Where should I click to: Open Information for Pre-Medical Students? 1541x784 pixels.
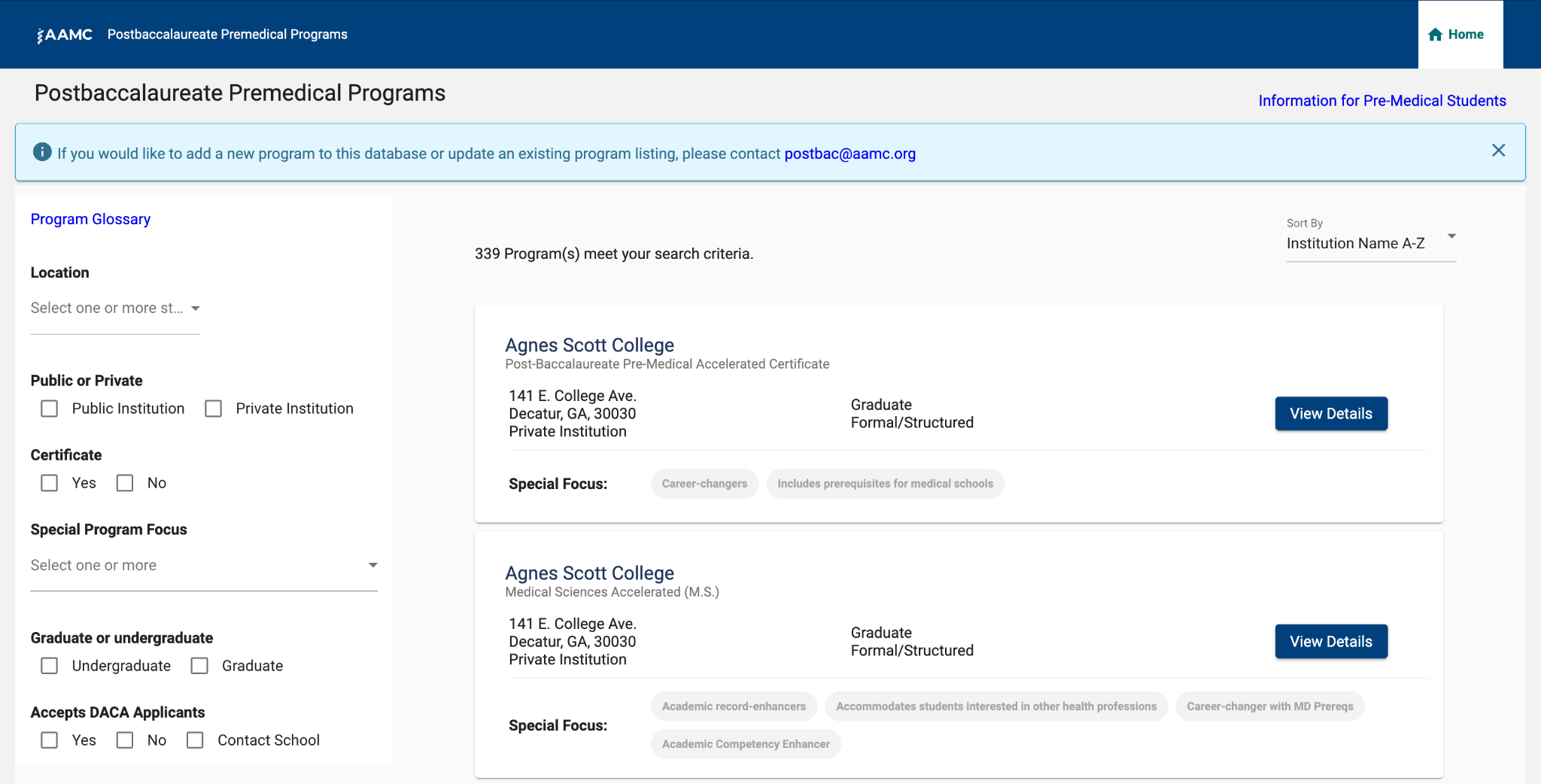coord(1382,100)
